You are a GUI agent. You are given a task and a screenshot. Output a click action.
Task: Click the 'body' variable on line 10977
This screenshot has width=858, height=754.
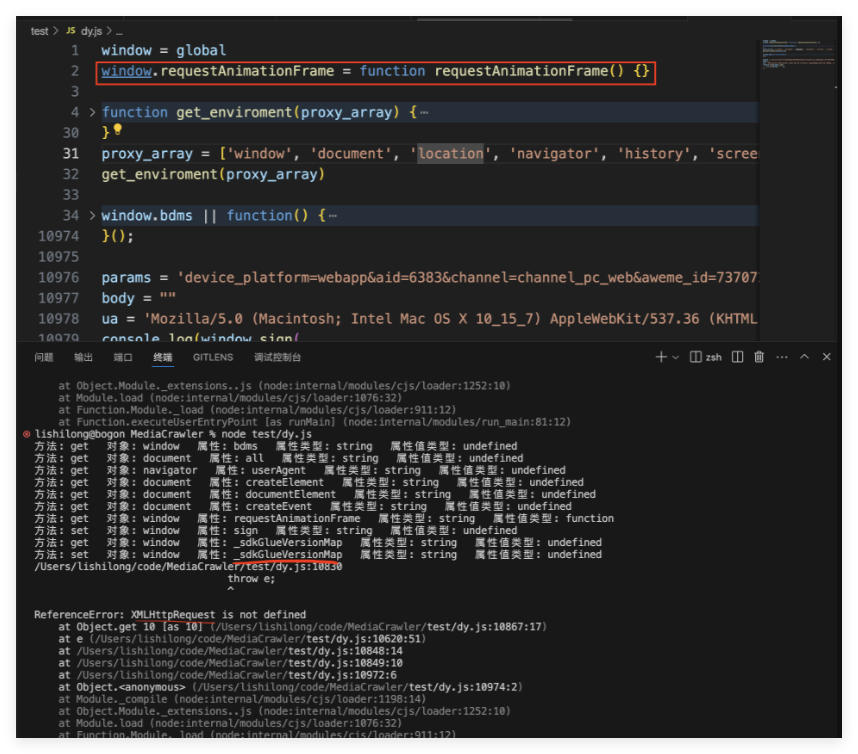(x=118, y=298)
